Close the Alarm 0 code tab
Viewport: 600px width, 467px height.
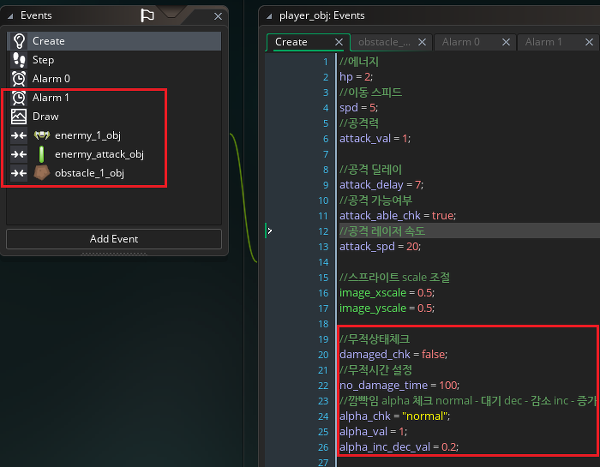pos(506,42)
